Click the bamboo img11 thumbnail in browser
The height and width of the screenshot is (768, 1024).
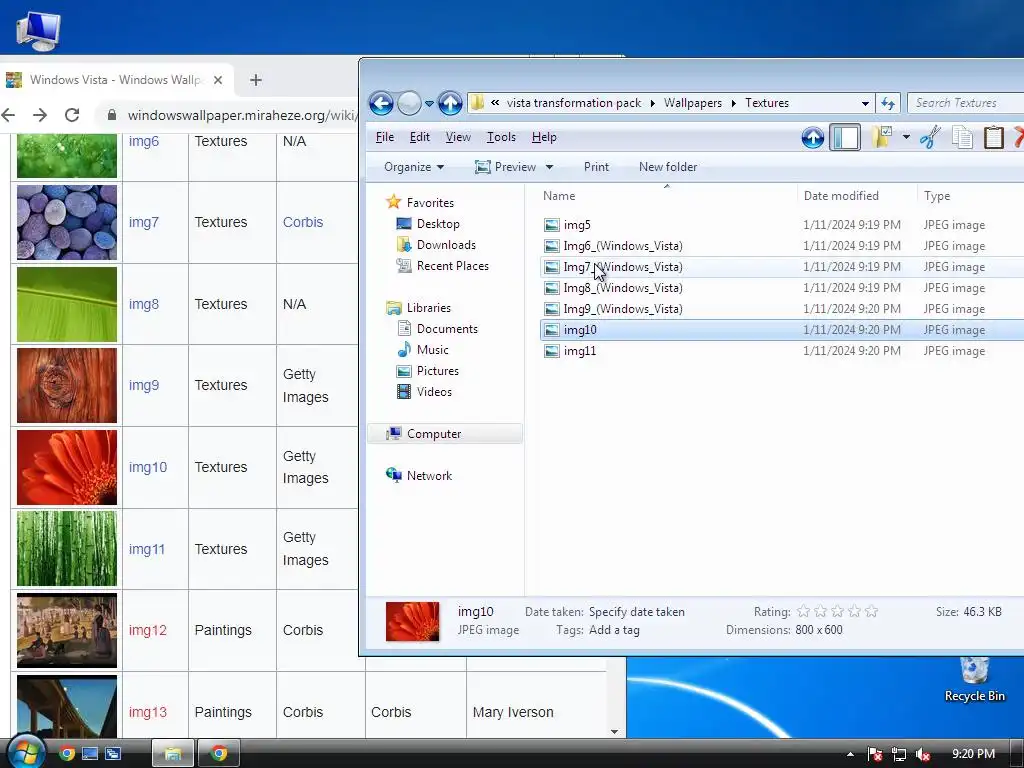(67, 549)
